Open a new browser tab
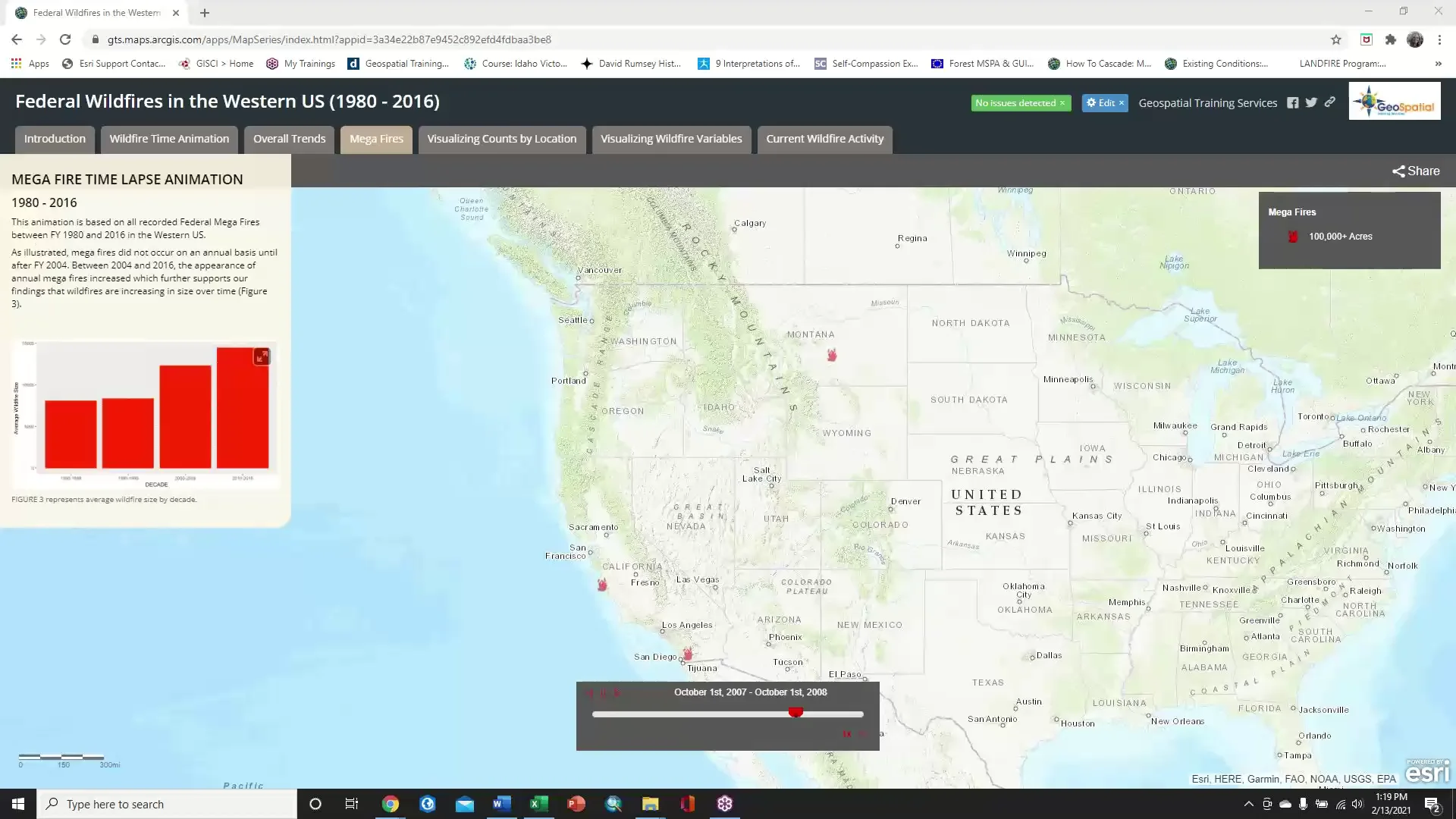The height and width of the screenshot is (819, 1456). point(205,13)
